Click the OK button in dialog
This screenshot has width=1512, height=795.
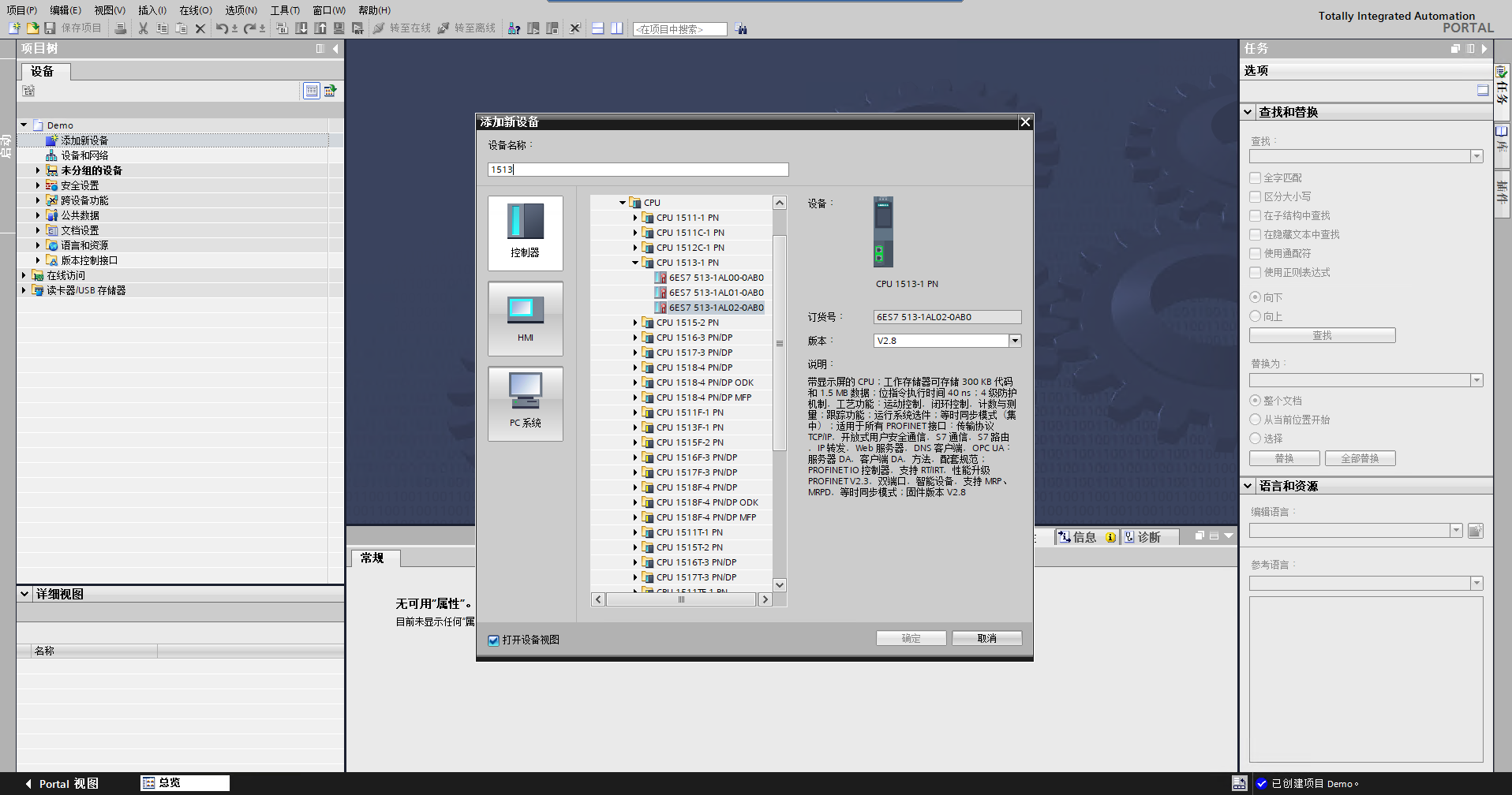coord(911,638)
